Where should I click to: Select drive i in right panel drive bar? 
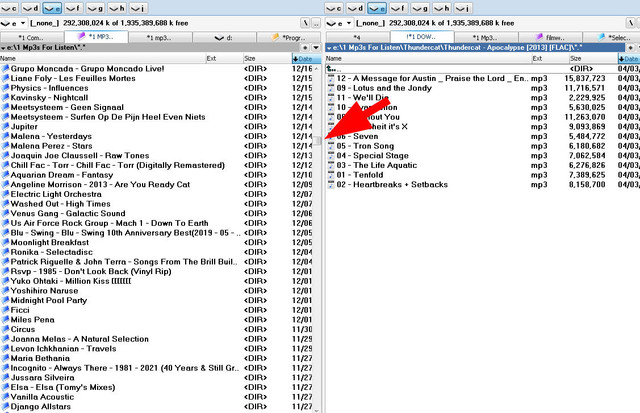[x=463, y=7]
